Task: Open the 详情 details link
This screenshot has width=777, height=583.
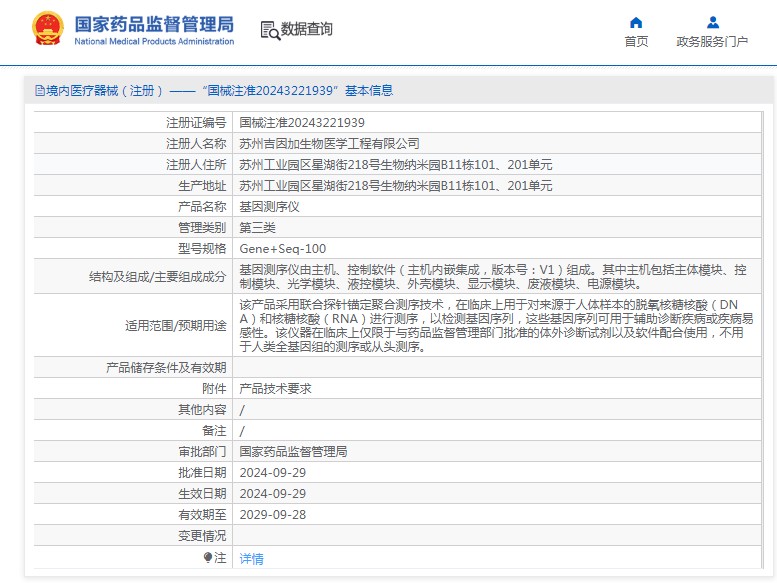Action: [x=251, y=559]
